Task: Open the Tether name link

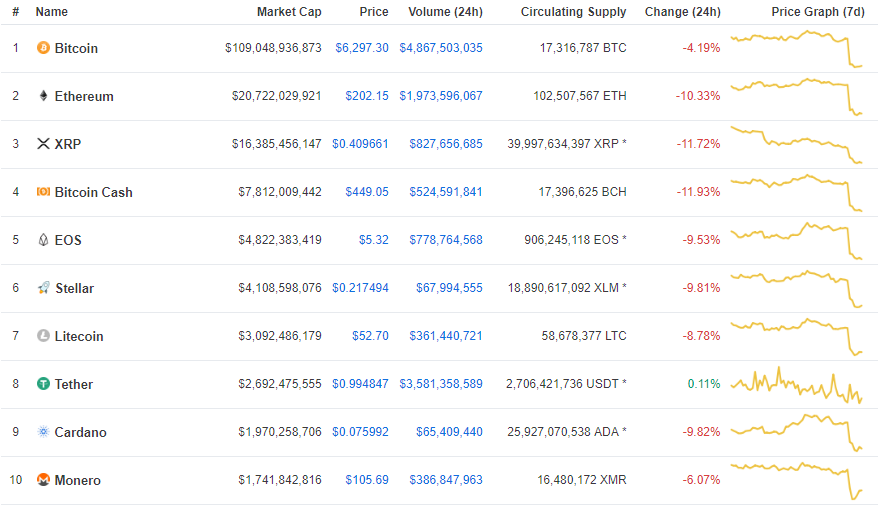Action: point(74,384)
